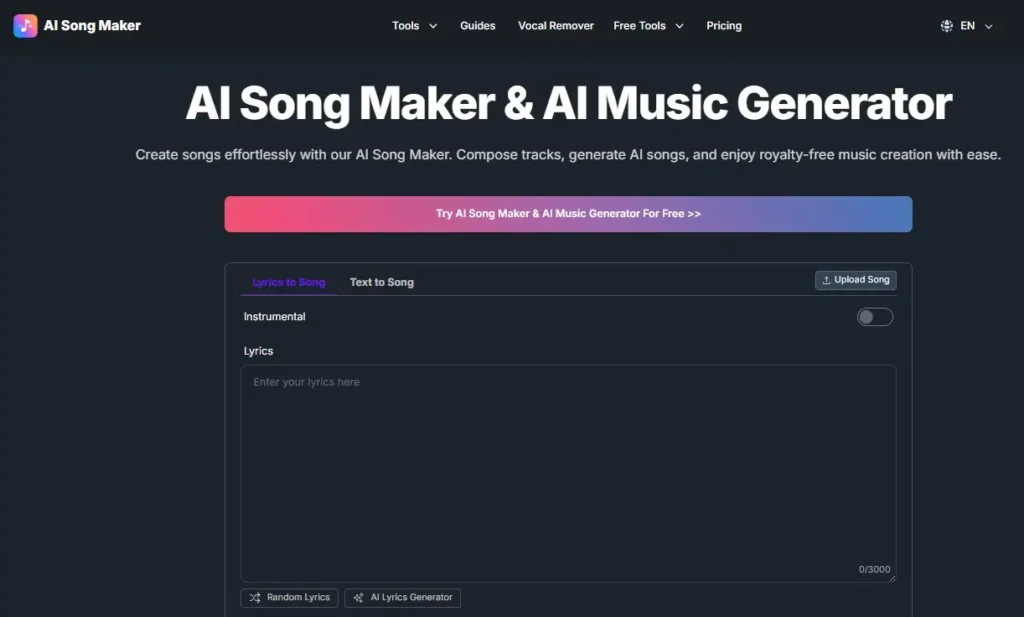Toggle the Instrumental switch on
Viewport: 1024px width, 617px height.
pyautogui.click(x=874, y=316)
